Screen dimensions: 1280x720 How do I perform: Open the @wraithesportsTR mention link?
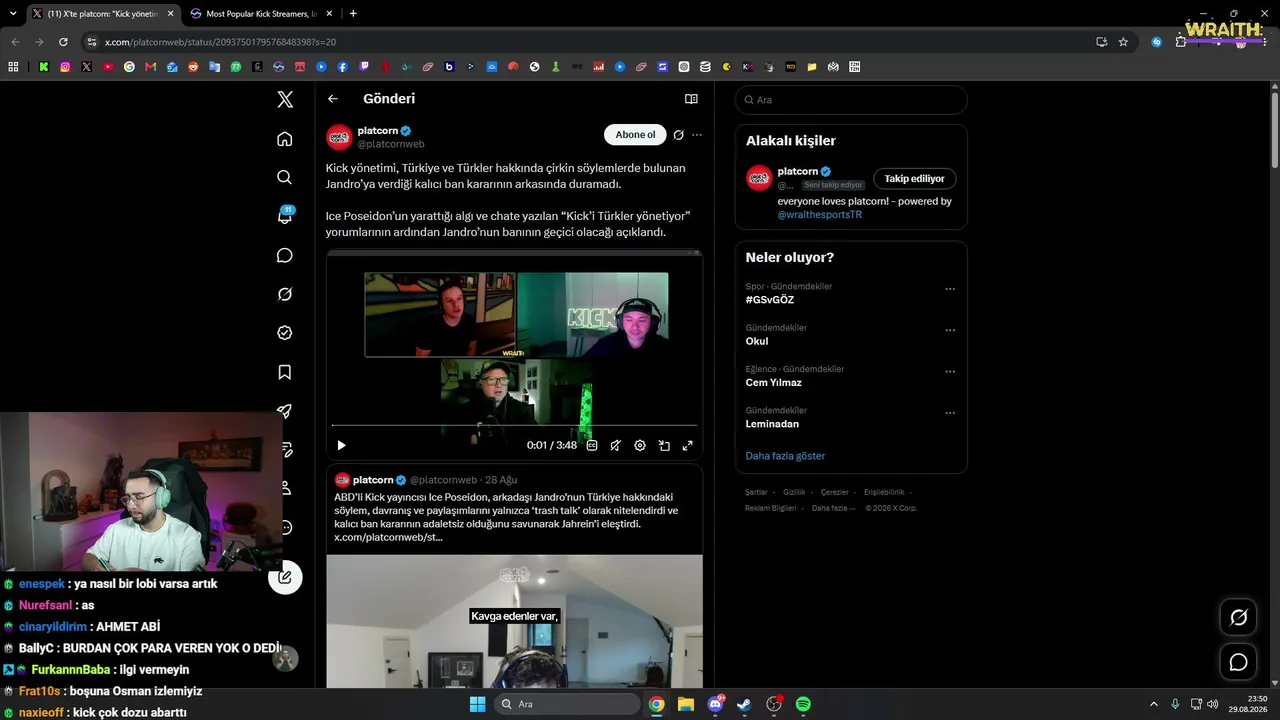pyautogui.click(x=820, y=215)
